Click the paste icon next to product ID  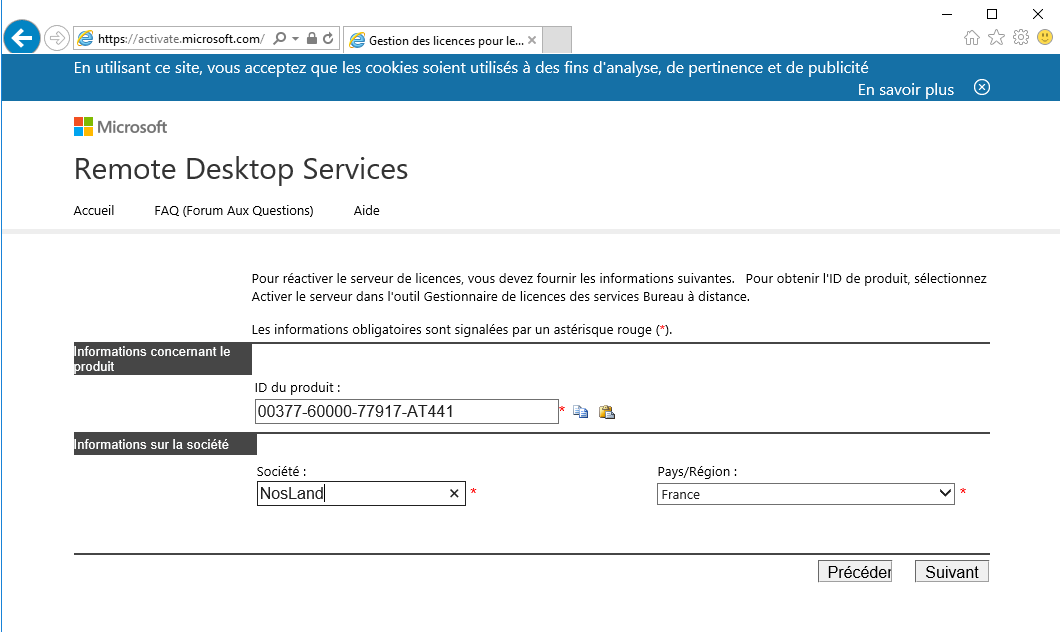click(606, 412)
